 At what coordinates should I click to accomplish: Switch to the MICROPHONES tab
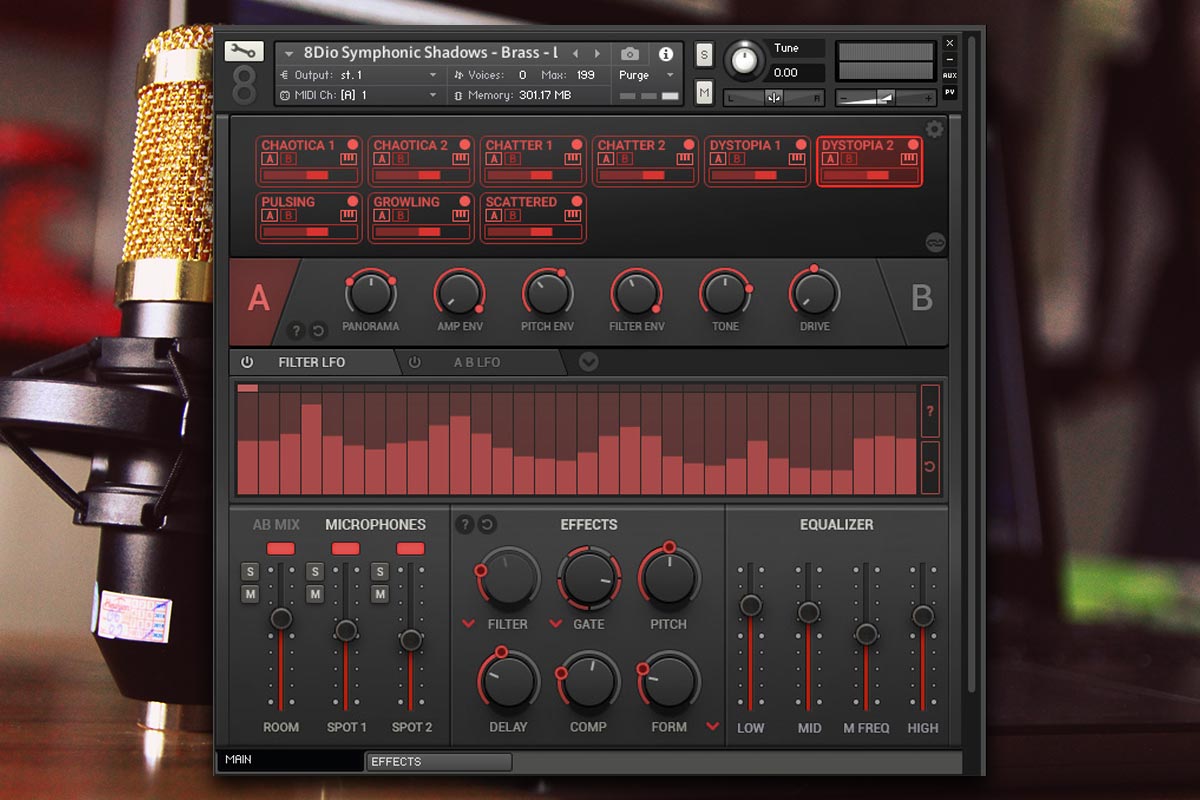point(375,524)
